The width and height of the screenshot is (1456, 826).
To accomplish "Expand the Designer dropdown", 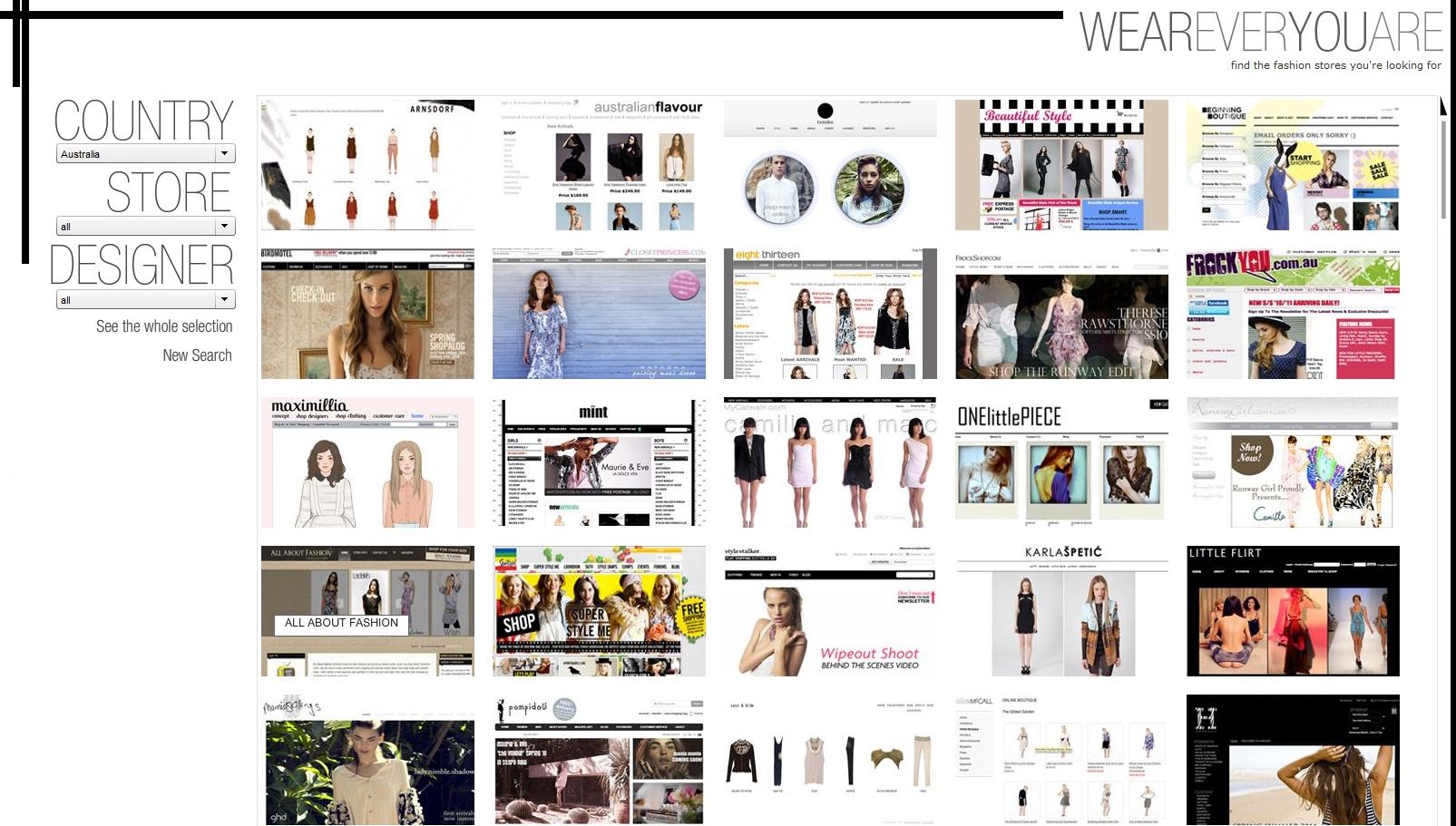I will [145, 300].
